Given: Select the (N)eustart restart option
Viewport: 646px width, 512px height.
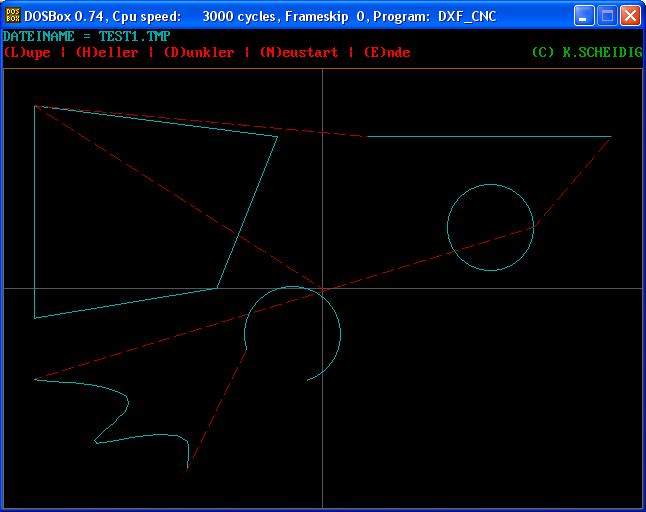Looking at the screenshot, I should (299, 53).
